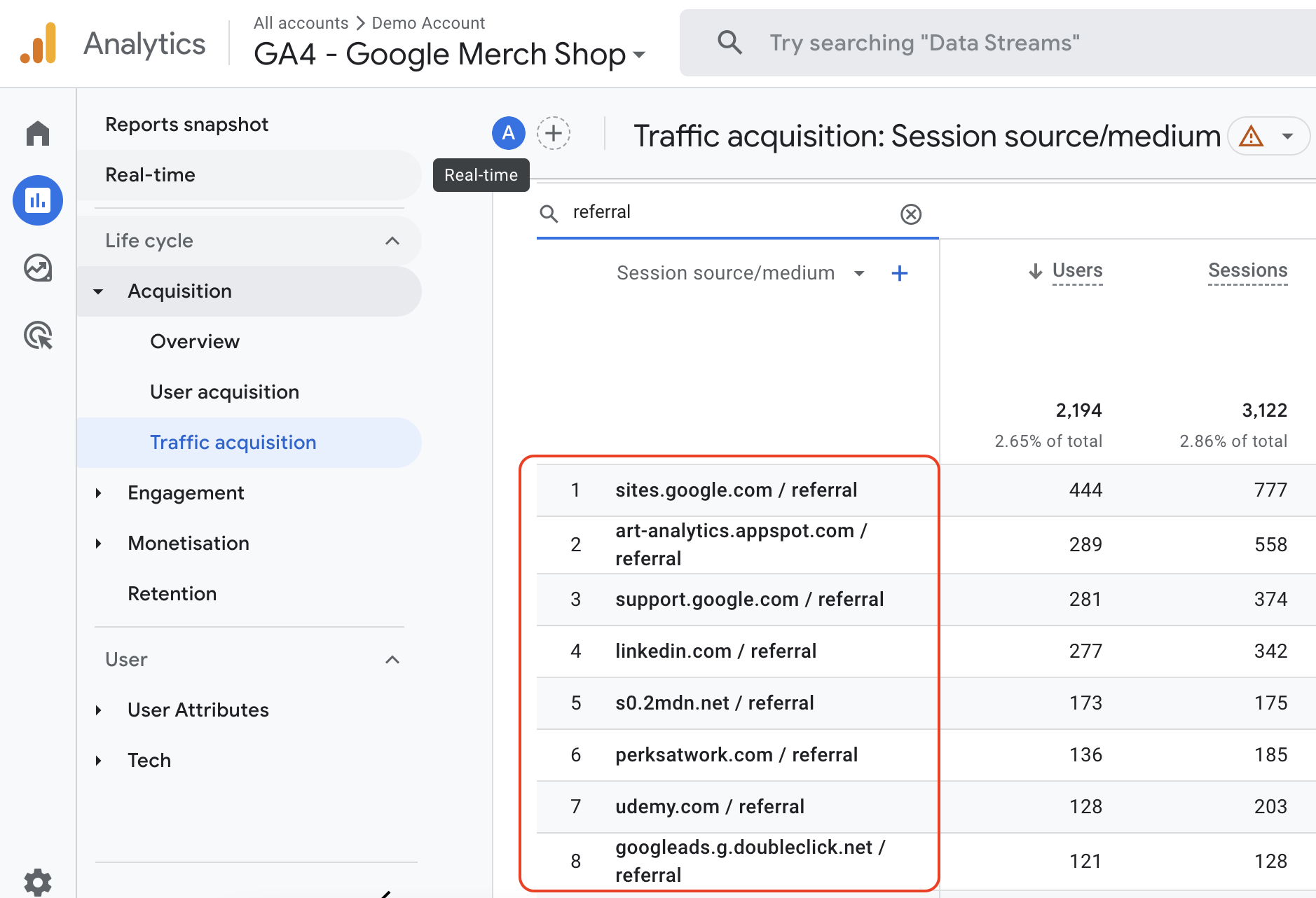Click the total Sessions value 3,122
Screen dimensions: 1316x898
pyautogui.click(x=1264, y=410)
